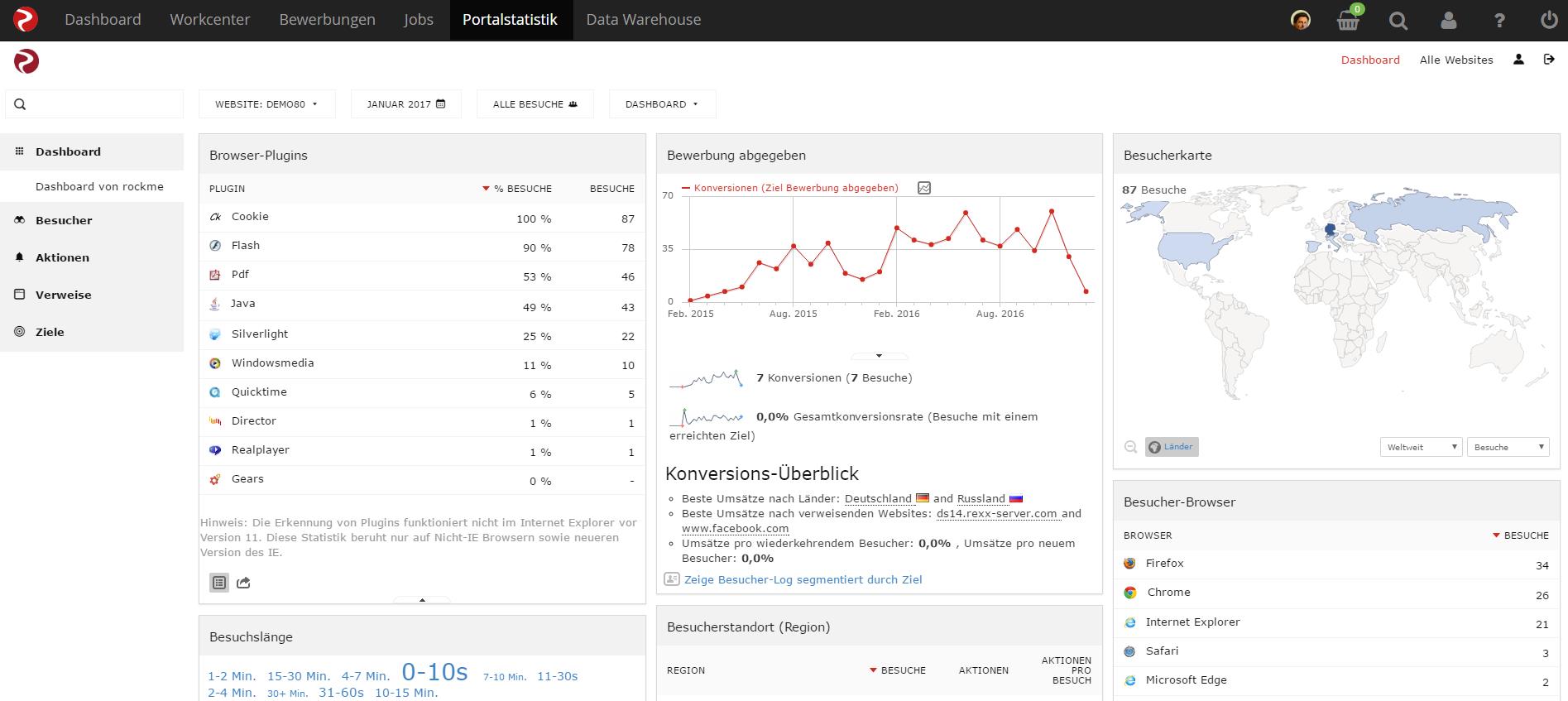Click the power logout icon

pyautogui.click(x=1549, y=20)
